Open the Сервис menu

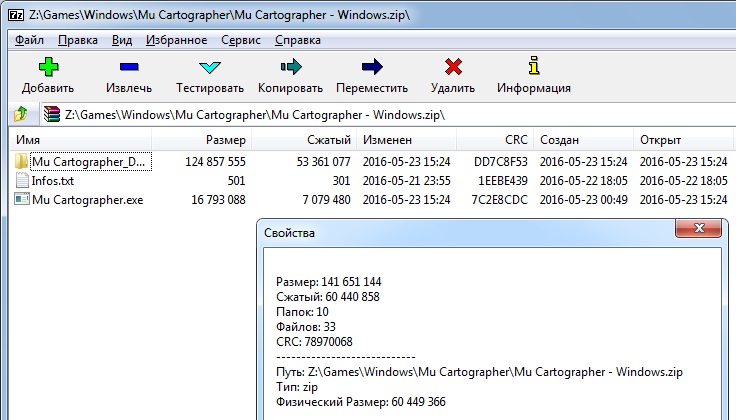click(x=241, y=40)
